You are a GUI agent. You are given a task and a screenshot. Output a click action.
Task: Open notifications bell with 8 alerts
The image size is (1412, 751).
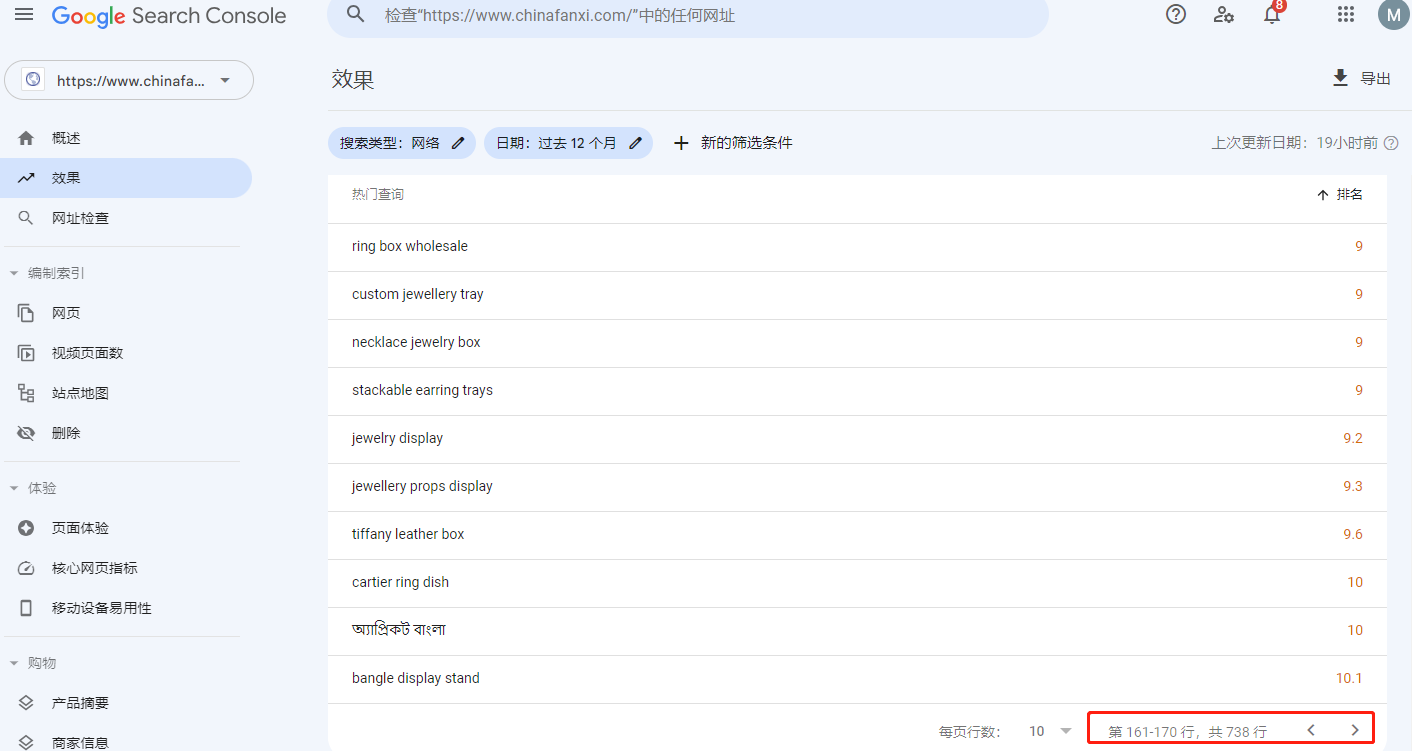pyautogui.click(x=1272, y=14)
